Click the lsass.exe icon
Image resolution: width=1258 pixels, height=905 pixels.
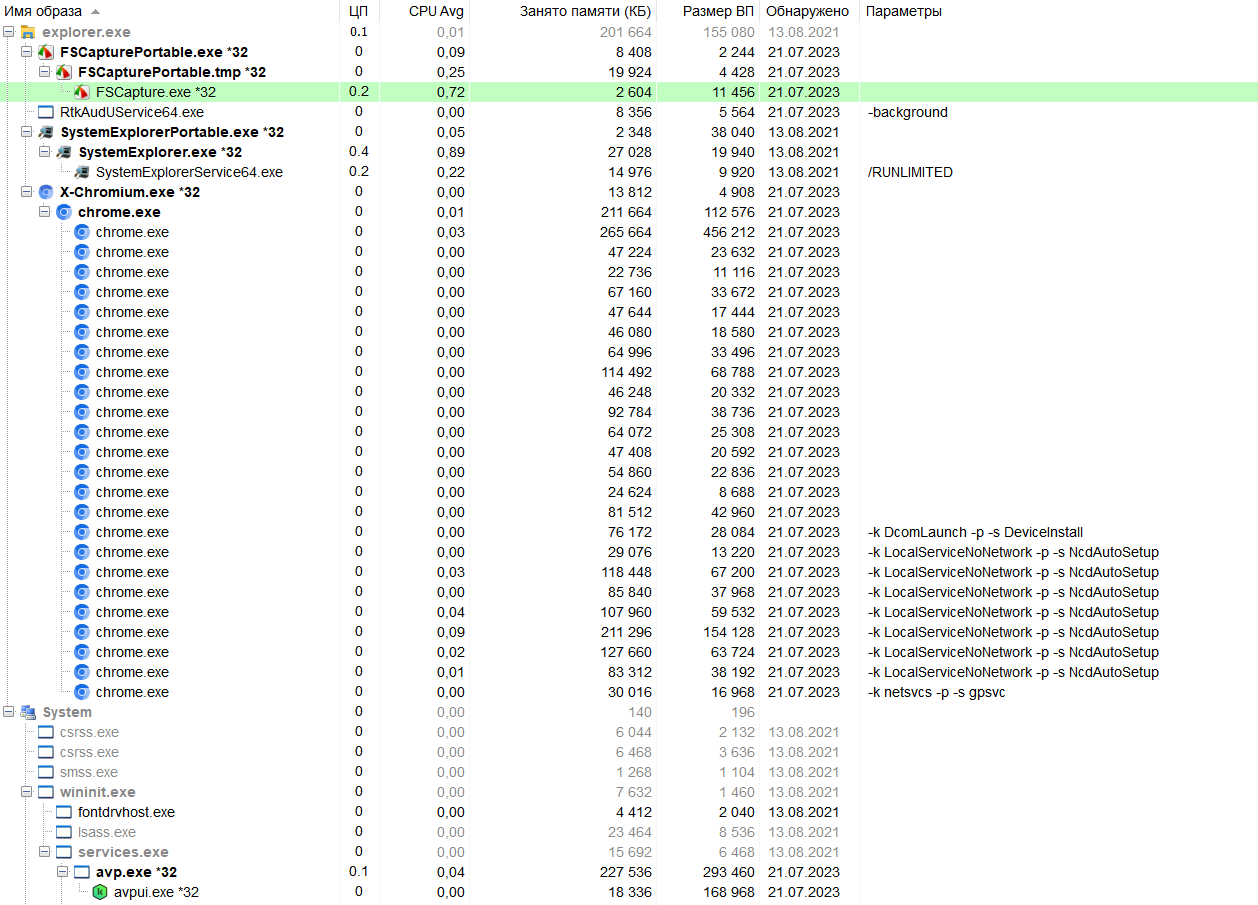click(x=64, y=832)
